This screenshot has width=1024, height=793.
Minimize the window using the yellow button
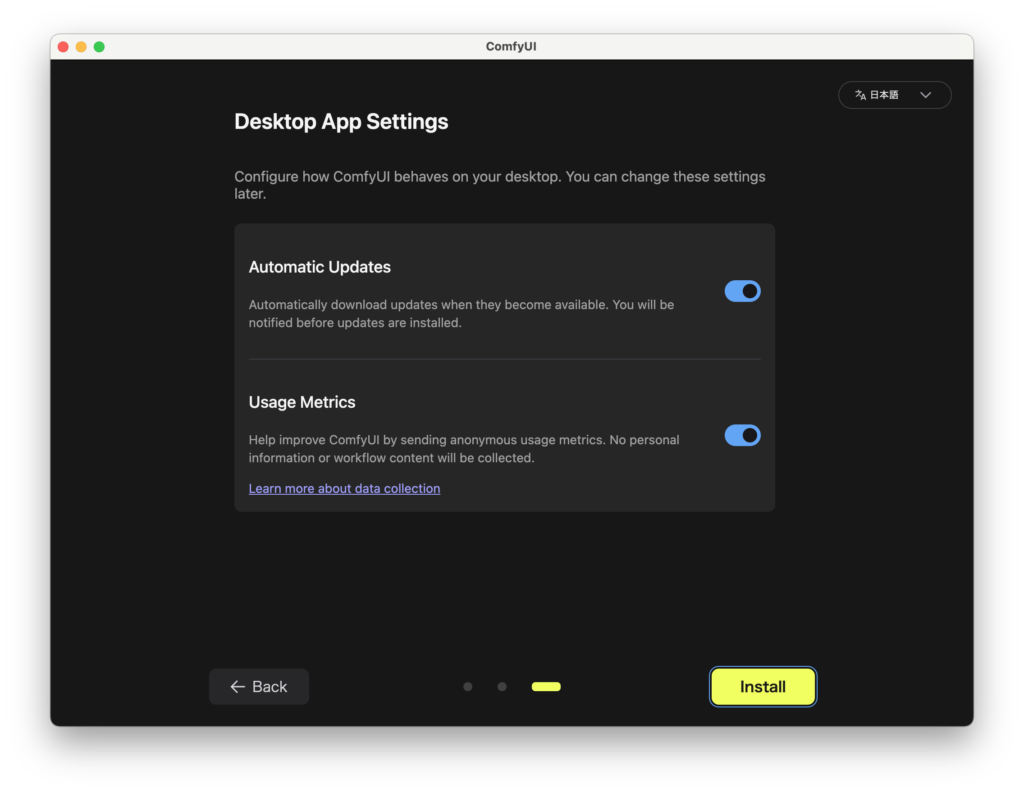click(x=81, y=47)
